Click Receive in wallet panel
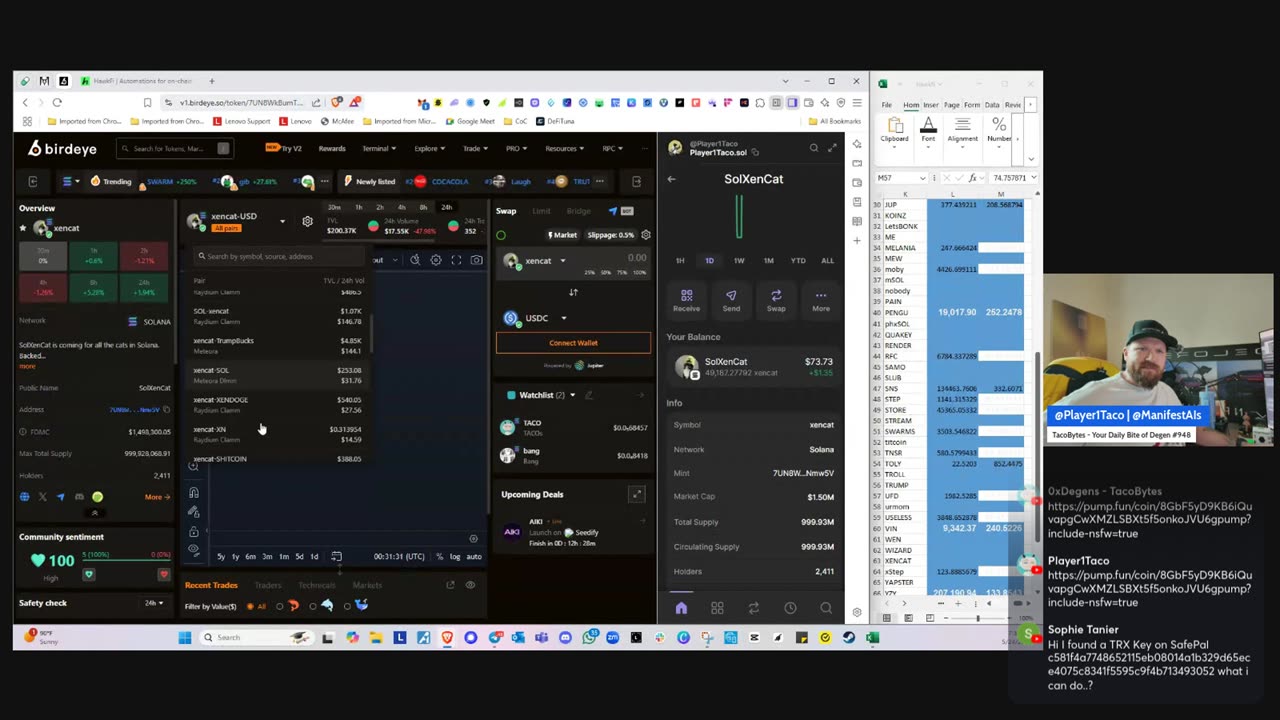This screenshot has width=1280, height=720. (x=686, y=300)
